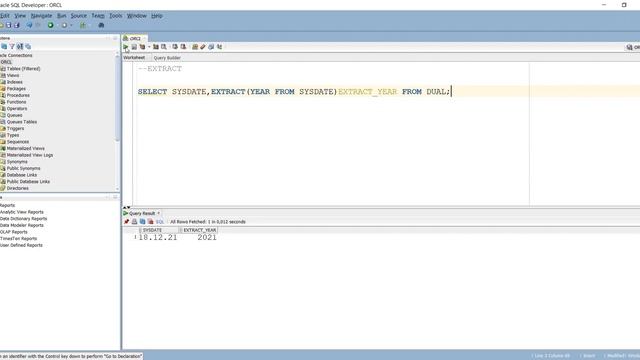Viewport: 640px width, 360px height.
Task: Click the binoculars Find DB Object icon
Action: 101,25
